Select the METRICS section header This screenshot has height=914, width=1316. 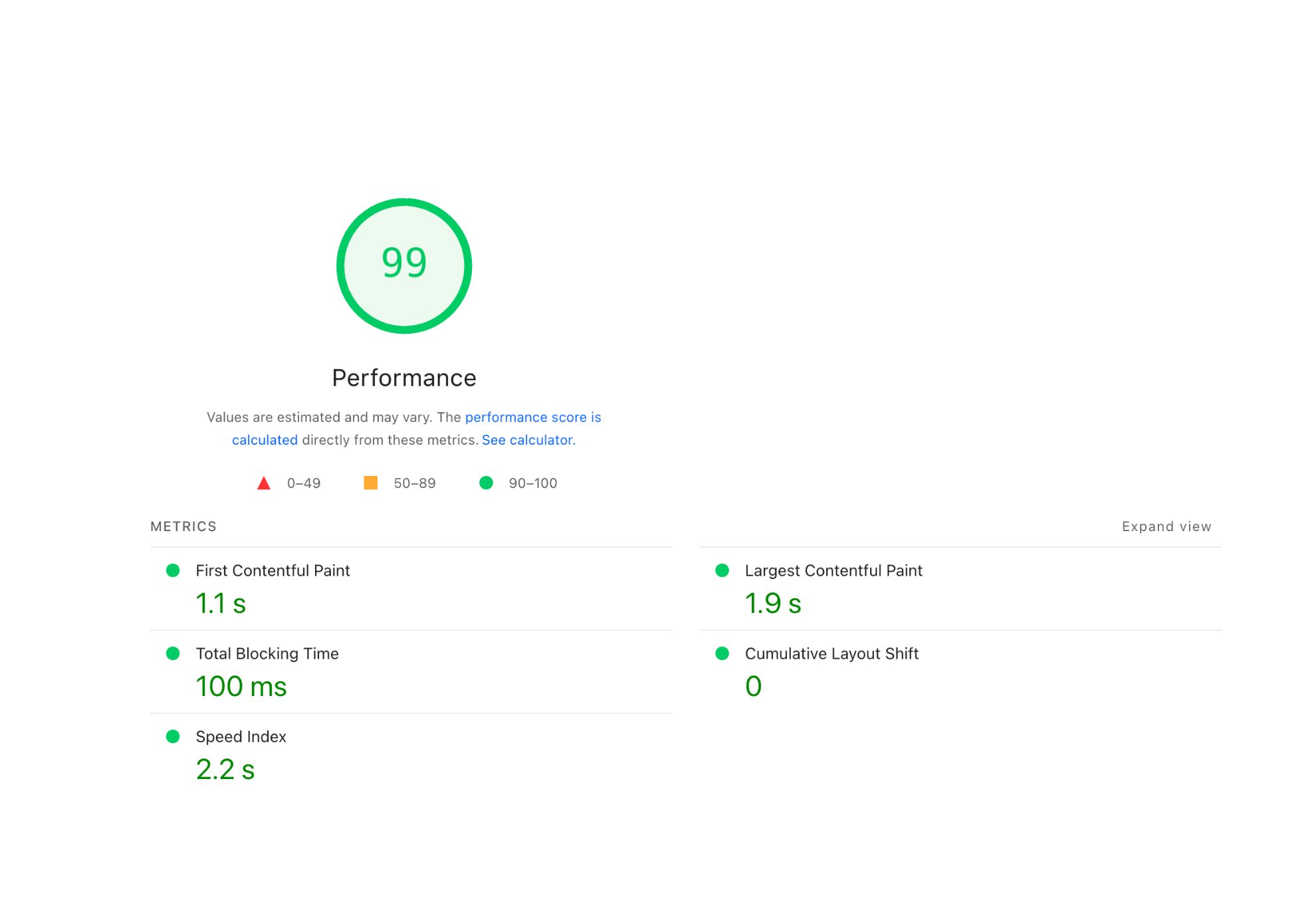[x=183, y=526]
